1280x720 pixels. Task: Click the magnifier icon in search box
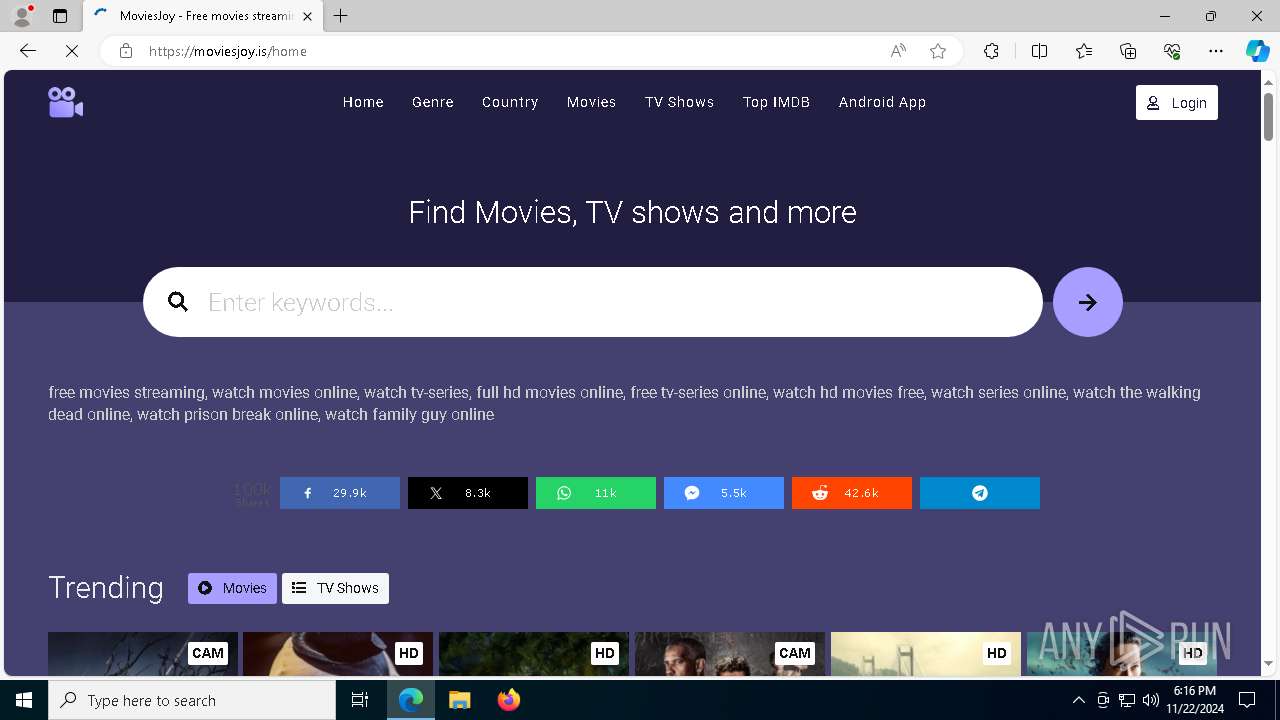(178, 302)
